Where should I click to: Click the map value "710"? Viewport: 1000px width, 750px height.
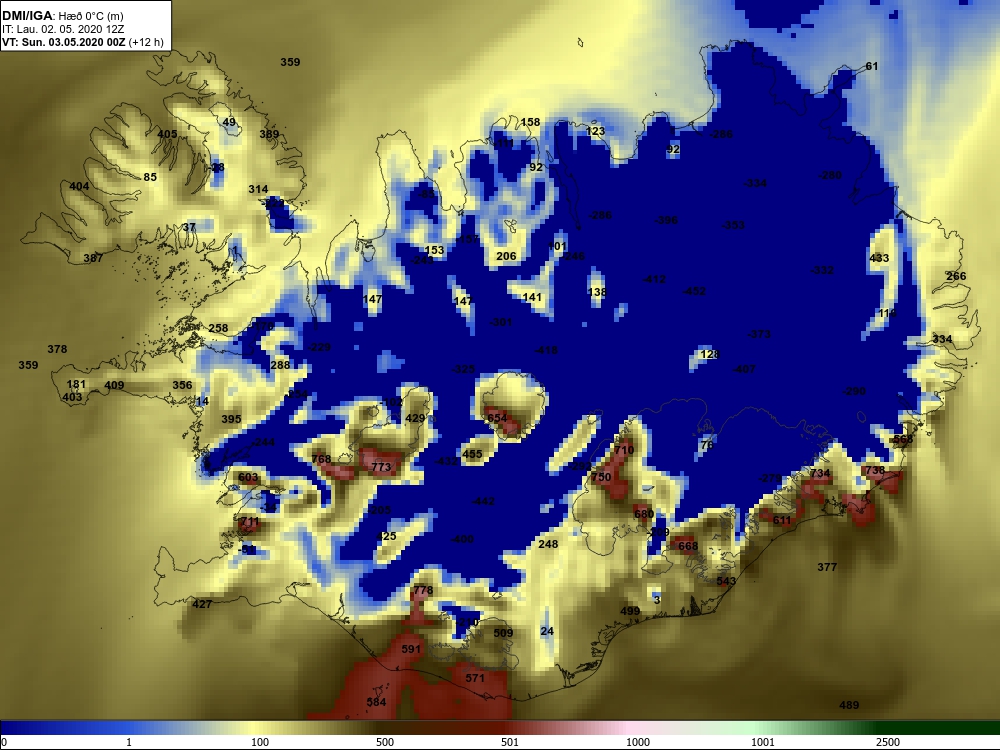click(624, 450)
